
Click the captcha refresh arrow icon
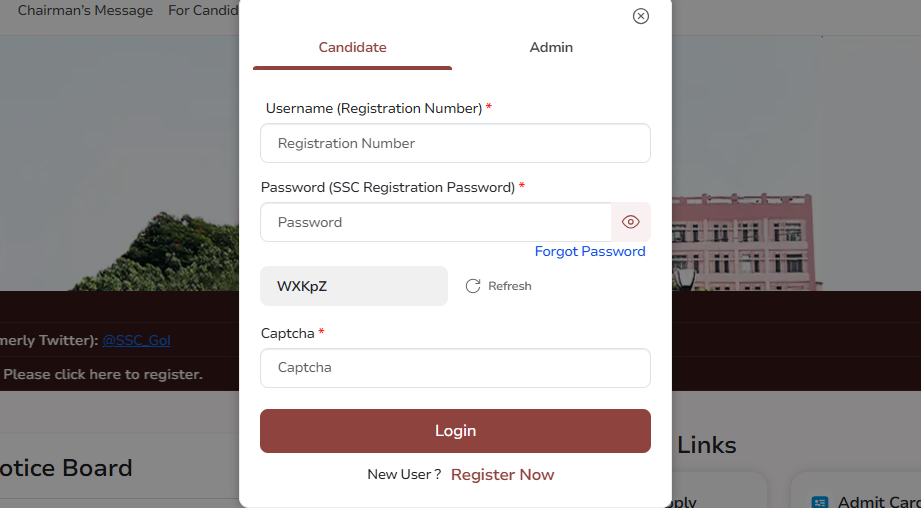click(x=473, y=286)
